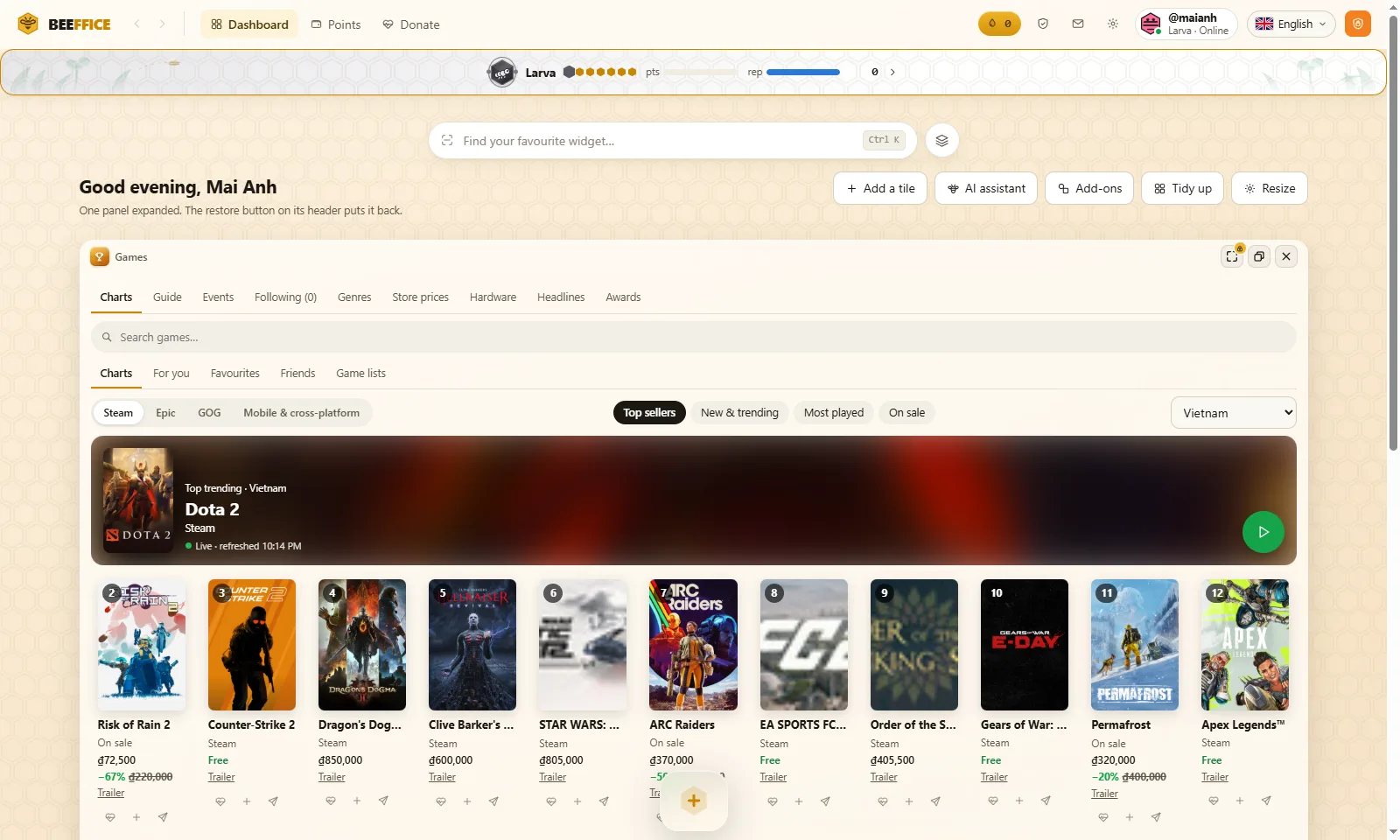Click heart icon under Risk of Rain 2

click(110, 817)
